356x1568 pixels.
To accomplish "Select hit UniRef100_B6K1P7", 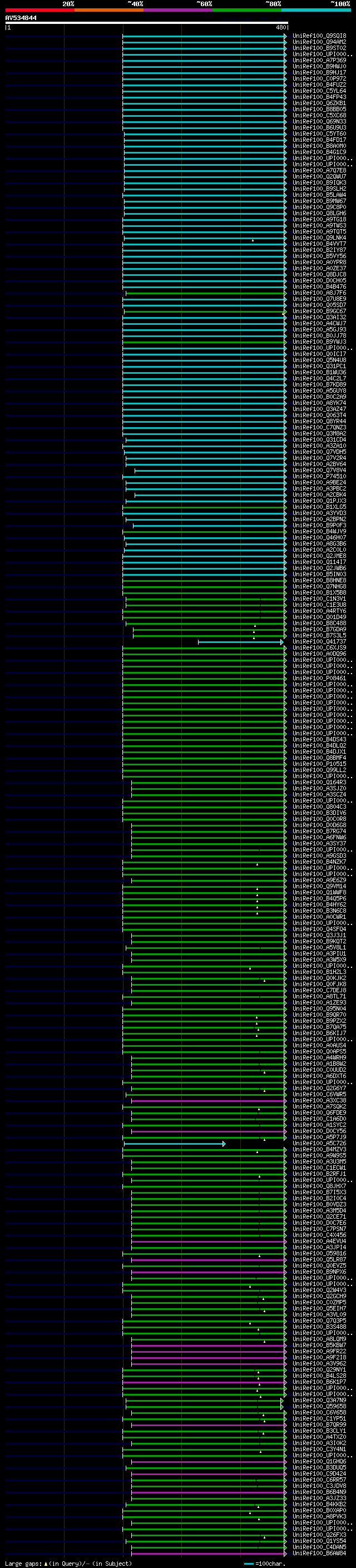I will pyautogui.click(x=319, y=1382).
